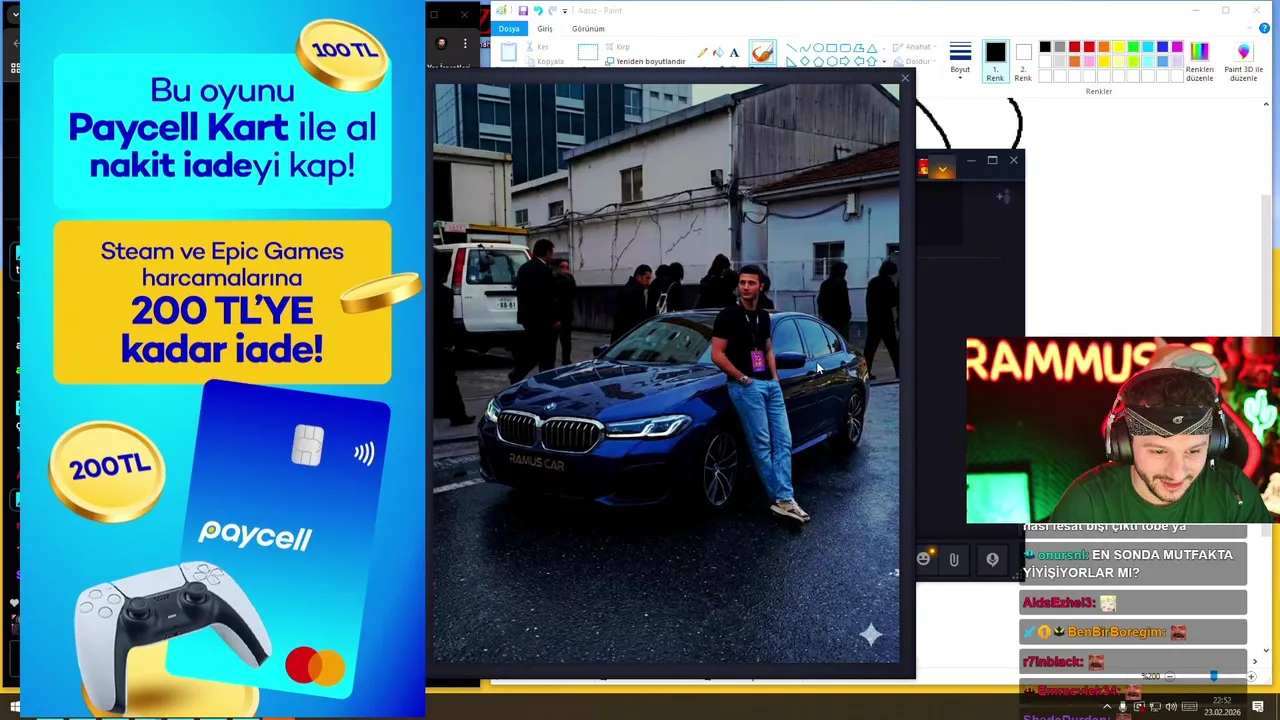Switch to the Giriş tab in Paint

[545, 29]
